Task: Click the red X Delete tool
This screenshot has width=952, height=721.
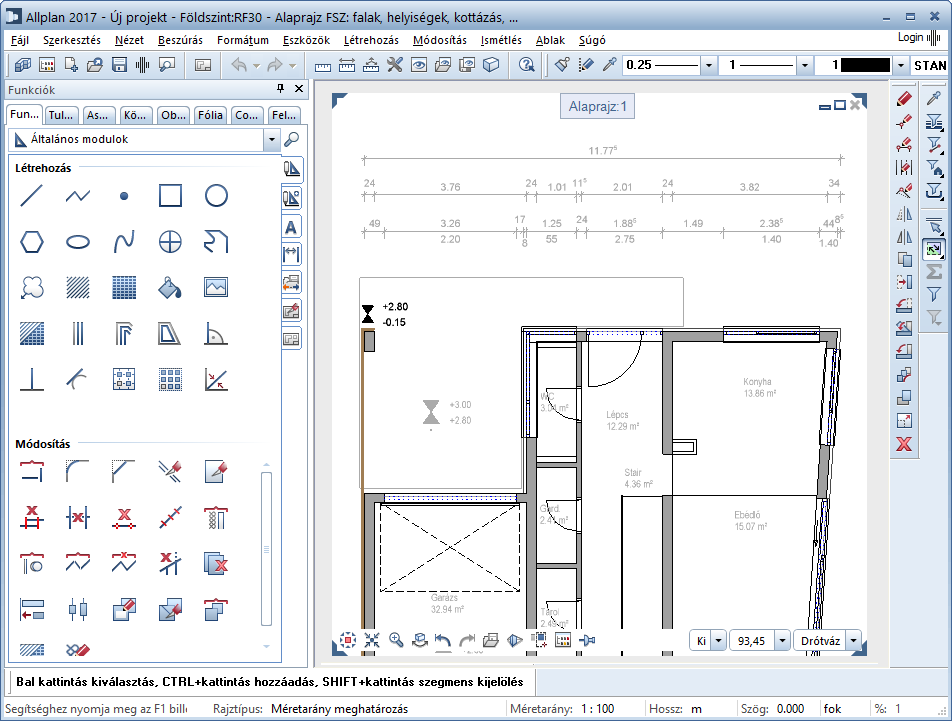Action: (x=904, y=444)
